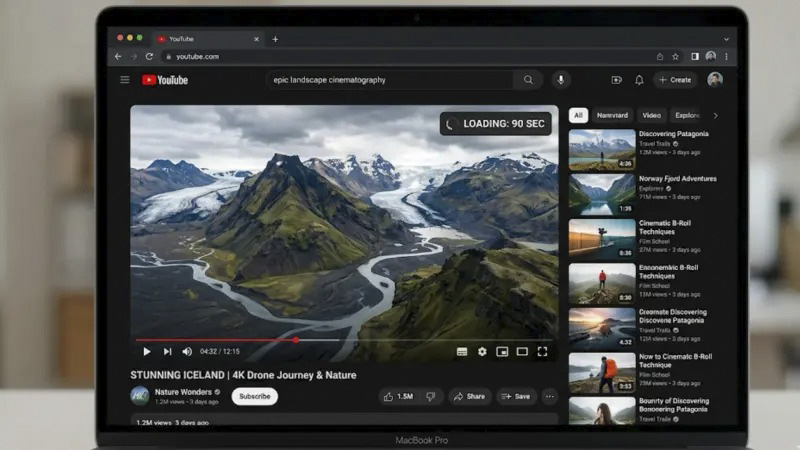Enter fullscreen mode in the video player

pos(542,352)
